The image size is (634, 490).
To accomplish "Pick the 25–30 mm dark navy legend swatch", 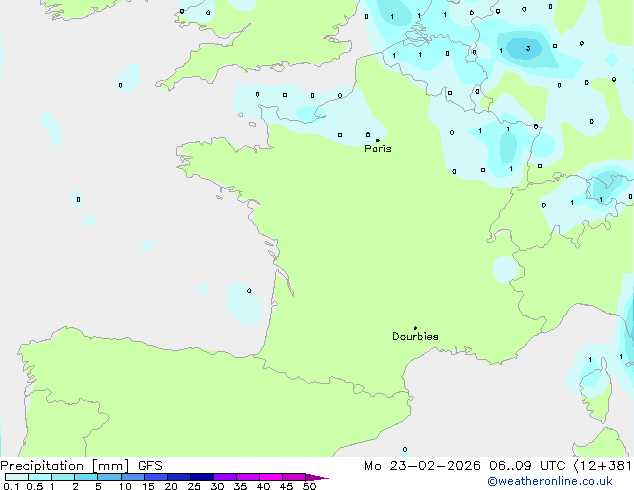I will coord(202,477).
